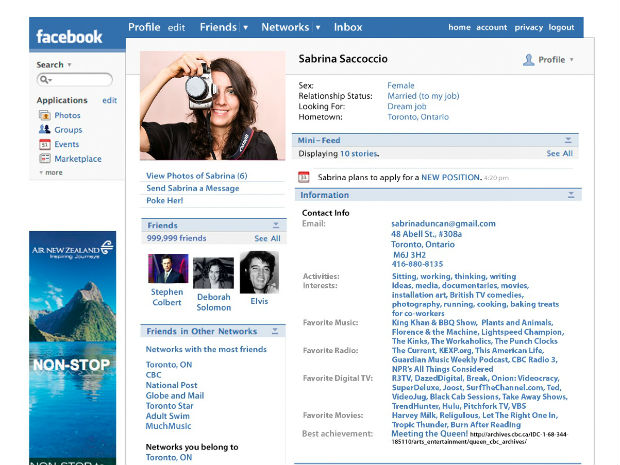
Task: Open Deborah Solomon's friend thumbnail
Action: (x=214, y=273)
